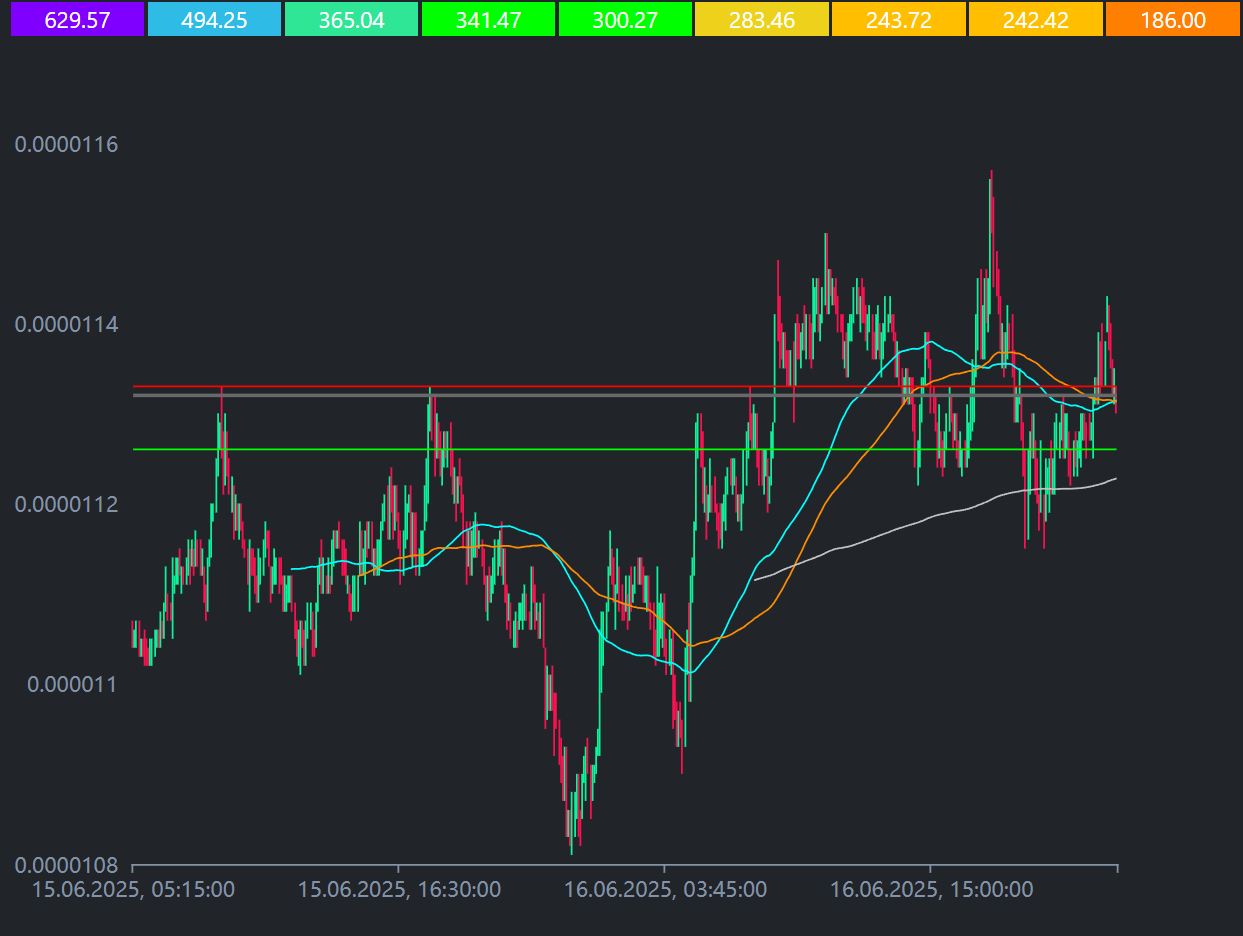Click the 0.0000114 price axis label
The width and height of the screenshot is (1243, 936).
pos(66,324)
